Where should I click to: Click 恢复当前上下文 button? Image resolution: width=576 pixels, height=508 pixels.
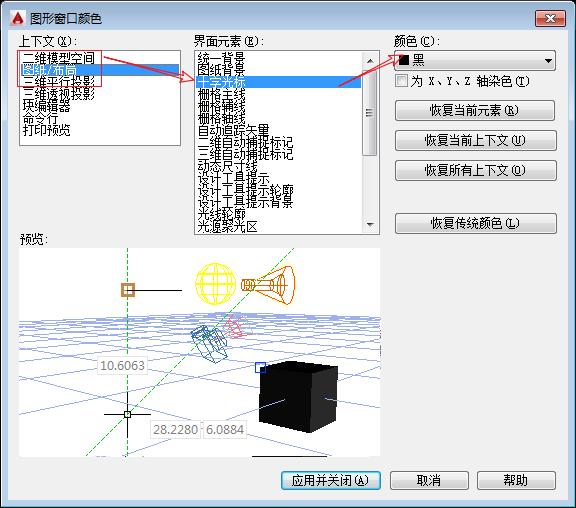(x=476, y=140)
